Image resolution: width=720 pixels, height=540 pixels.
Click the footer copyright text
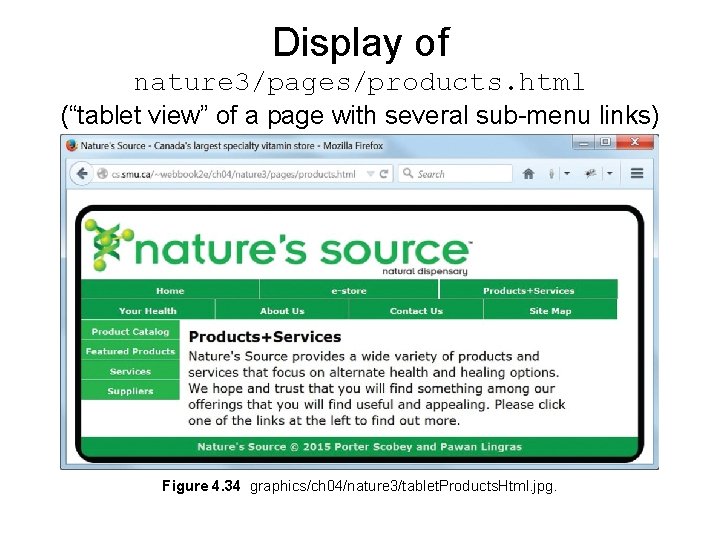[360, 446]
